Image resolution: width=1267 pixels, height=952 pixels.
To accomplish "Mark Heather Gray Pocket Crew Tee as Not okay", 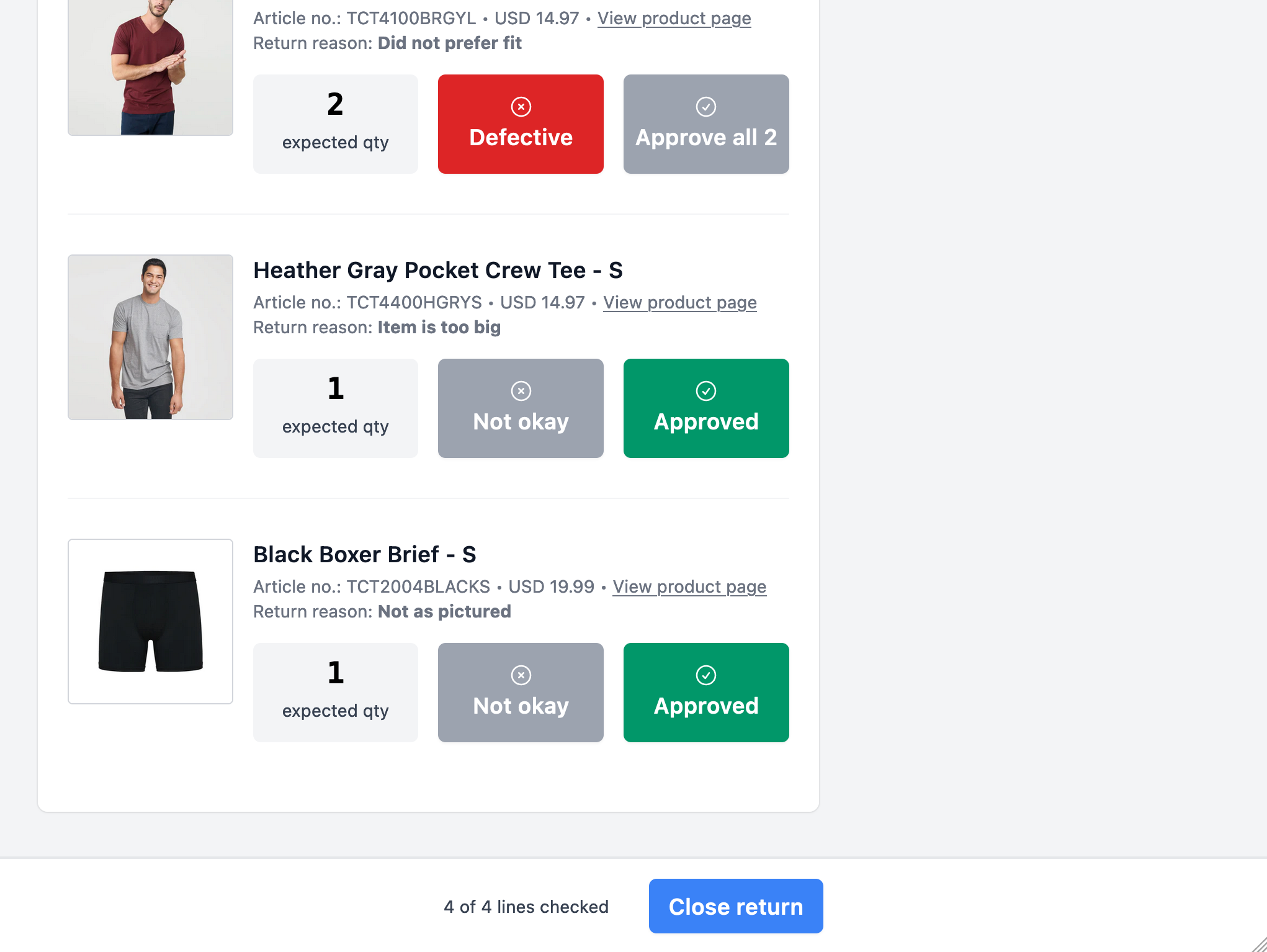I will tap(521, 408).
